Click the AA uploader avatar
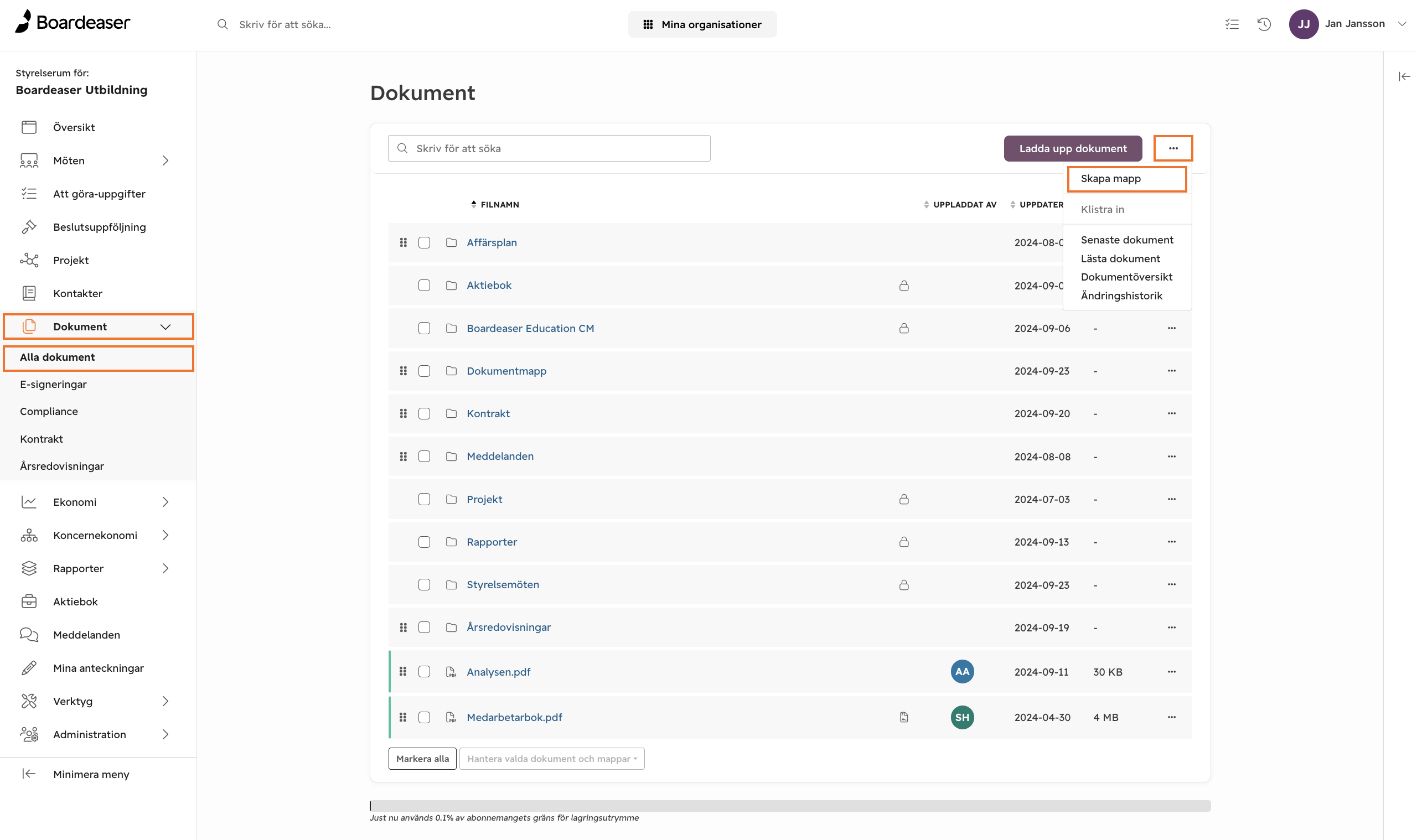 point(963,671)
